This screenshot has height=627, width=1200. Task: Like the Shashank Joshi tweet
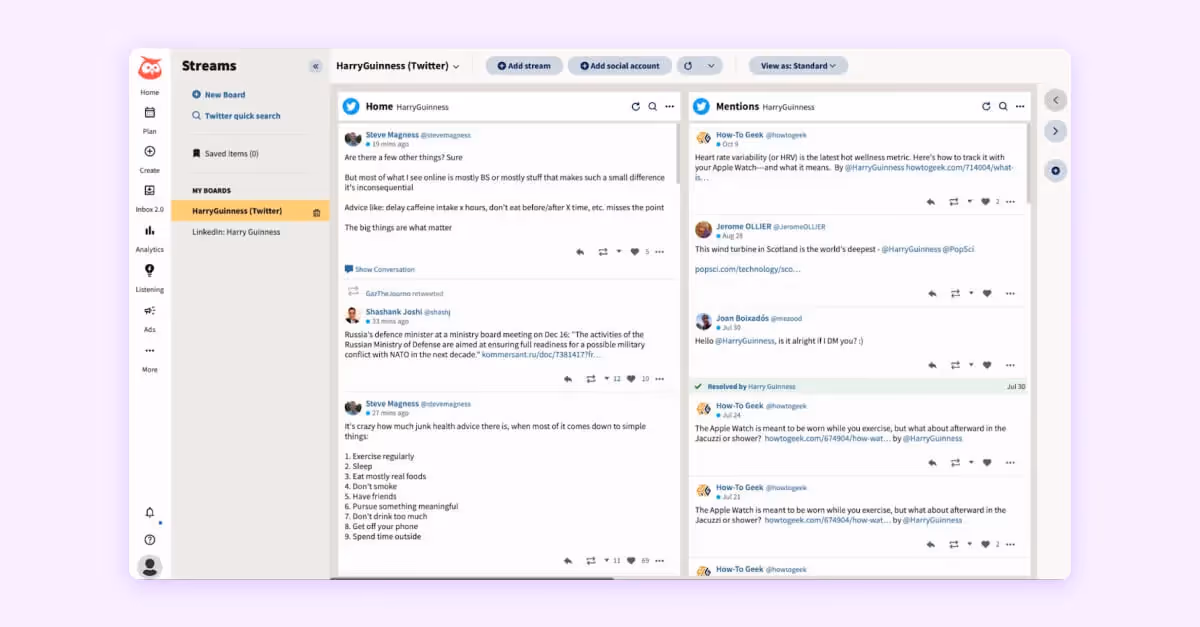pos(631,379)
